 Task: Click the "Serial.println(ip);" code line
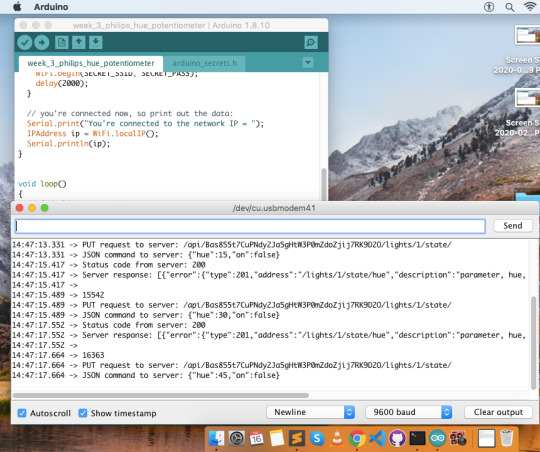pos(69,144)
